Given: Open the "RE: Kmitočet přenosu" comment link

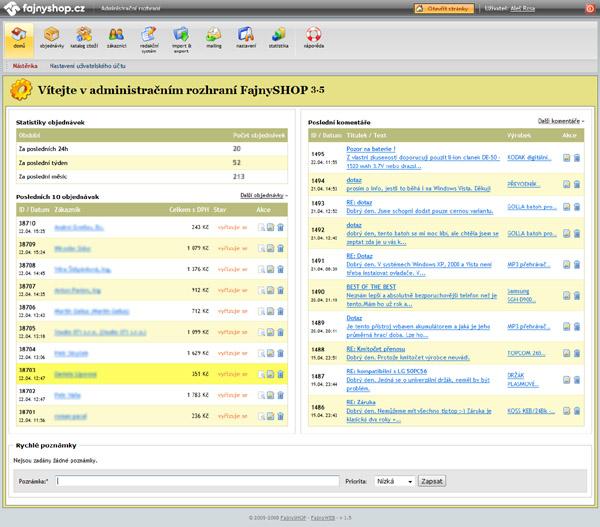Looking at the screenshot, I should pyautogui.click(x=376, y=349).
